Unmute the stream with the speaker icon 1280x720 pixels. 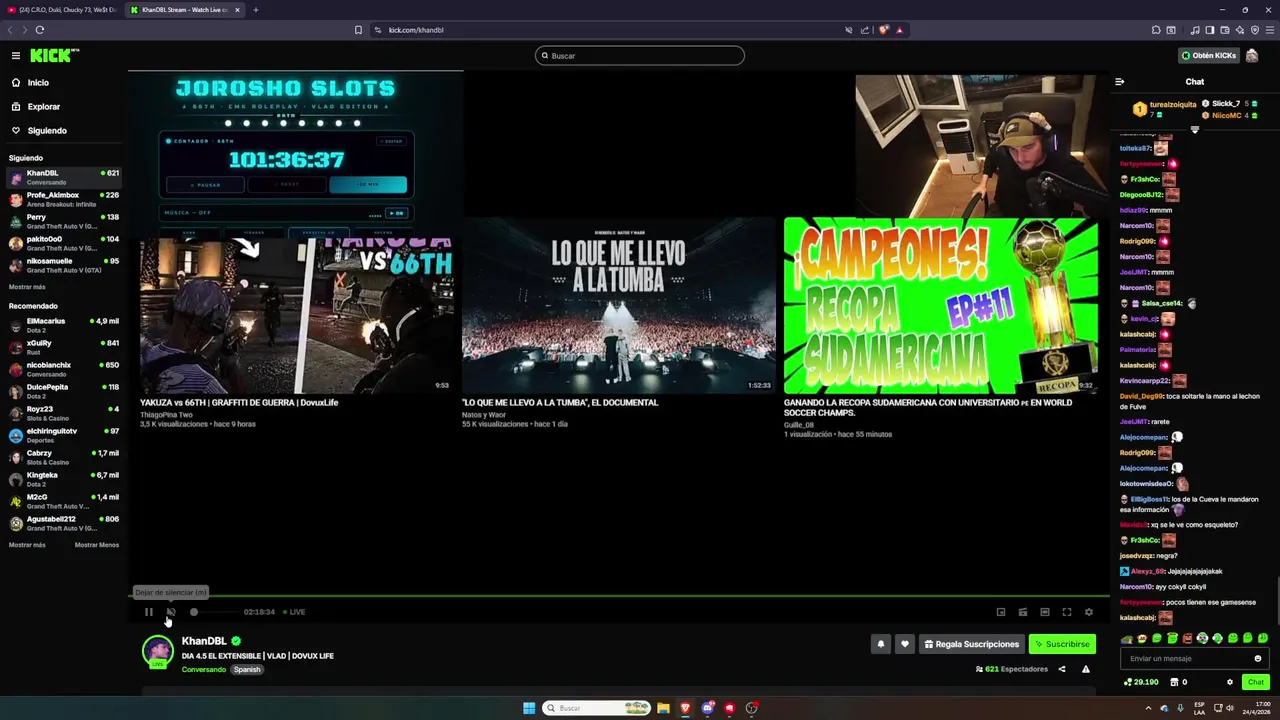pos(171,612)
